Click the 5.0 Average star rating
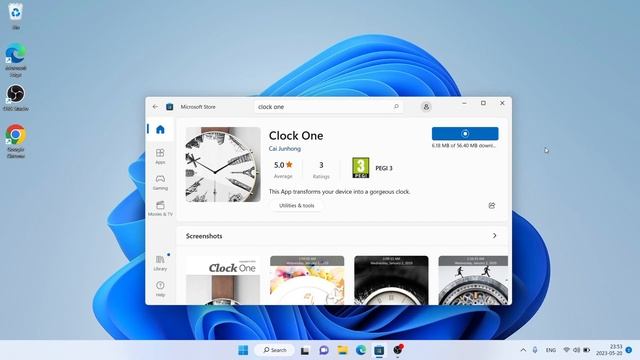Image resolution: width=640 pixels, height=360 pixels. click(x=283, y=169)
